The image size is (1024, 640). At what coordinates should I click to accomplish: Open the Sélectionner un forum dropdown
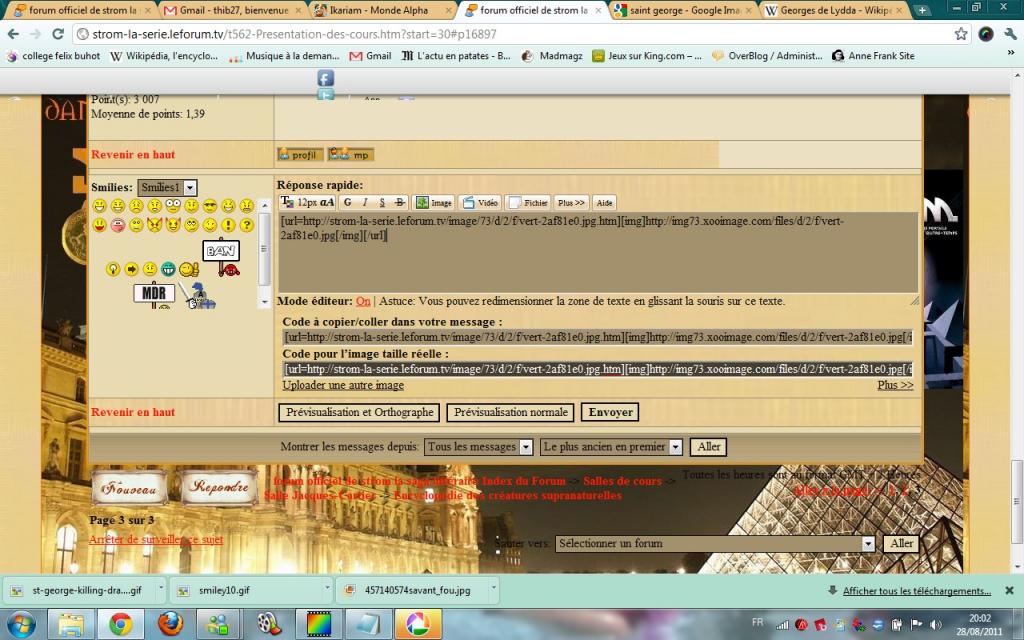715,543
